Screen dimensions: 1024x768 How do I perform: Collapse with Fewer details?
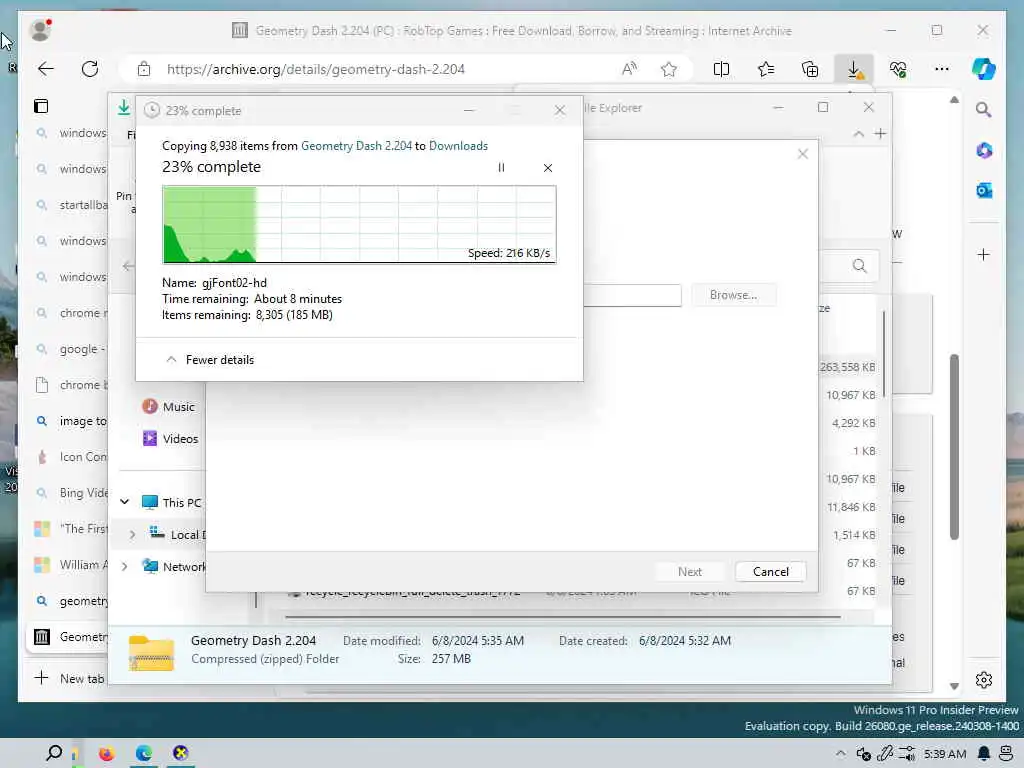pyautogui.click(x=210, y=360)
